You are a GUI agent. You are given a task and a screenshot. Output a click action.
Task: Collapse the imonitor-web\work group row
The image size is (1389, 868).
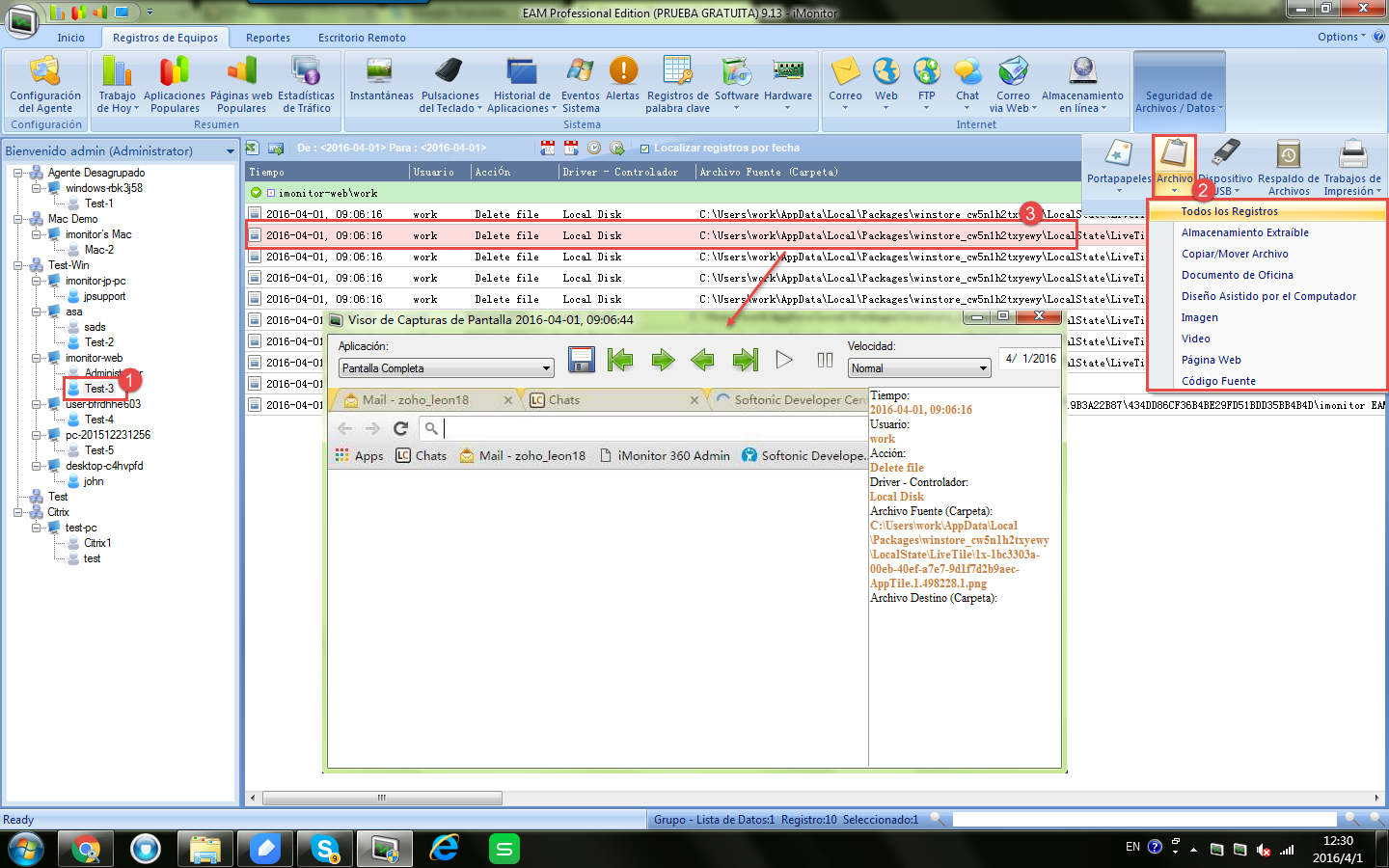257,193
